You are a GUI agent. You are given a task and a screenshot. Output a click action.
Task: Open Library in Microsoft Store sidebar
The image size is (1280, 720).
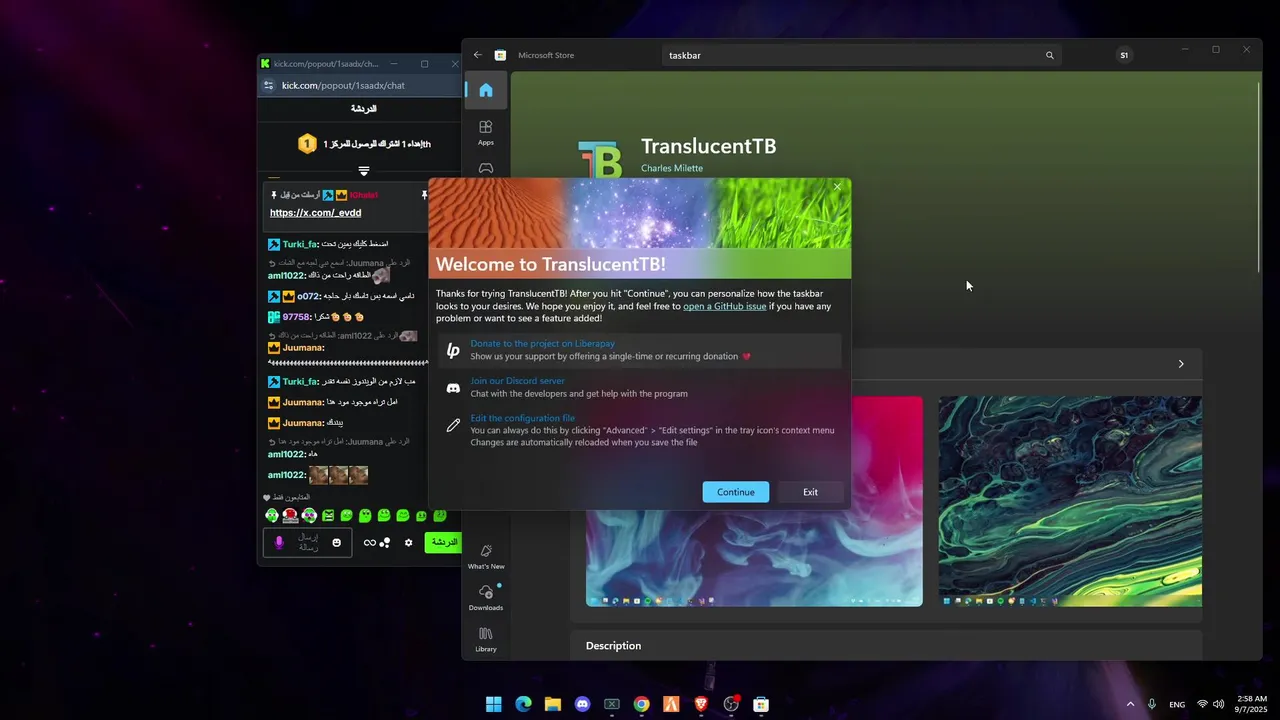486,639
